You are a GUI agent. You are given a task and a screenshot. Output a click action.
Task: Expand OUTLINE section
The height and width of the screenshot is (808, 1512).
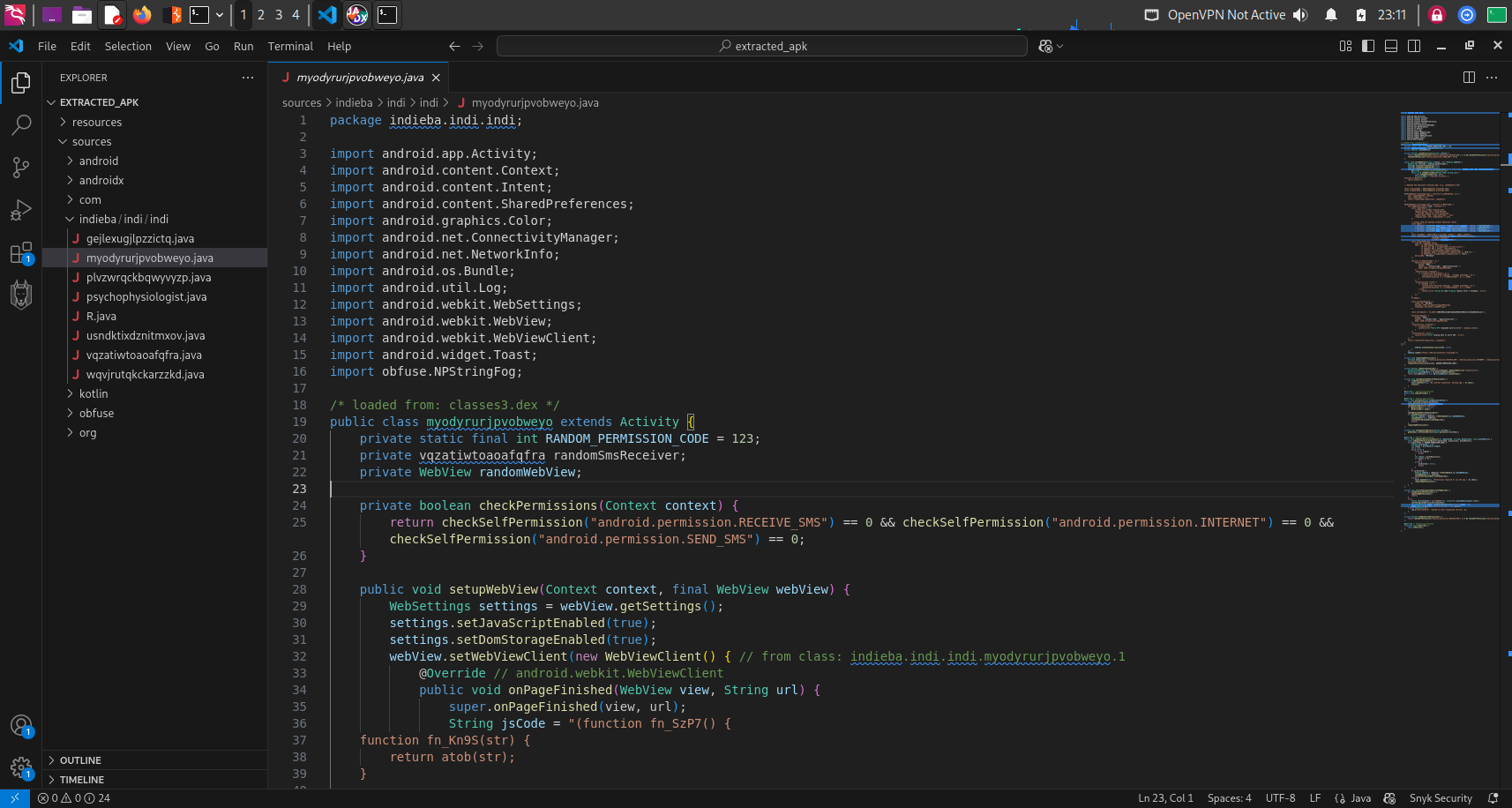[x=154, y=760]
